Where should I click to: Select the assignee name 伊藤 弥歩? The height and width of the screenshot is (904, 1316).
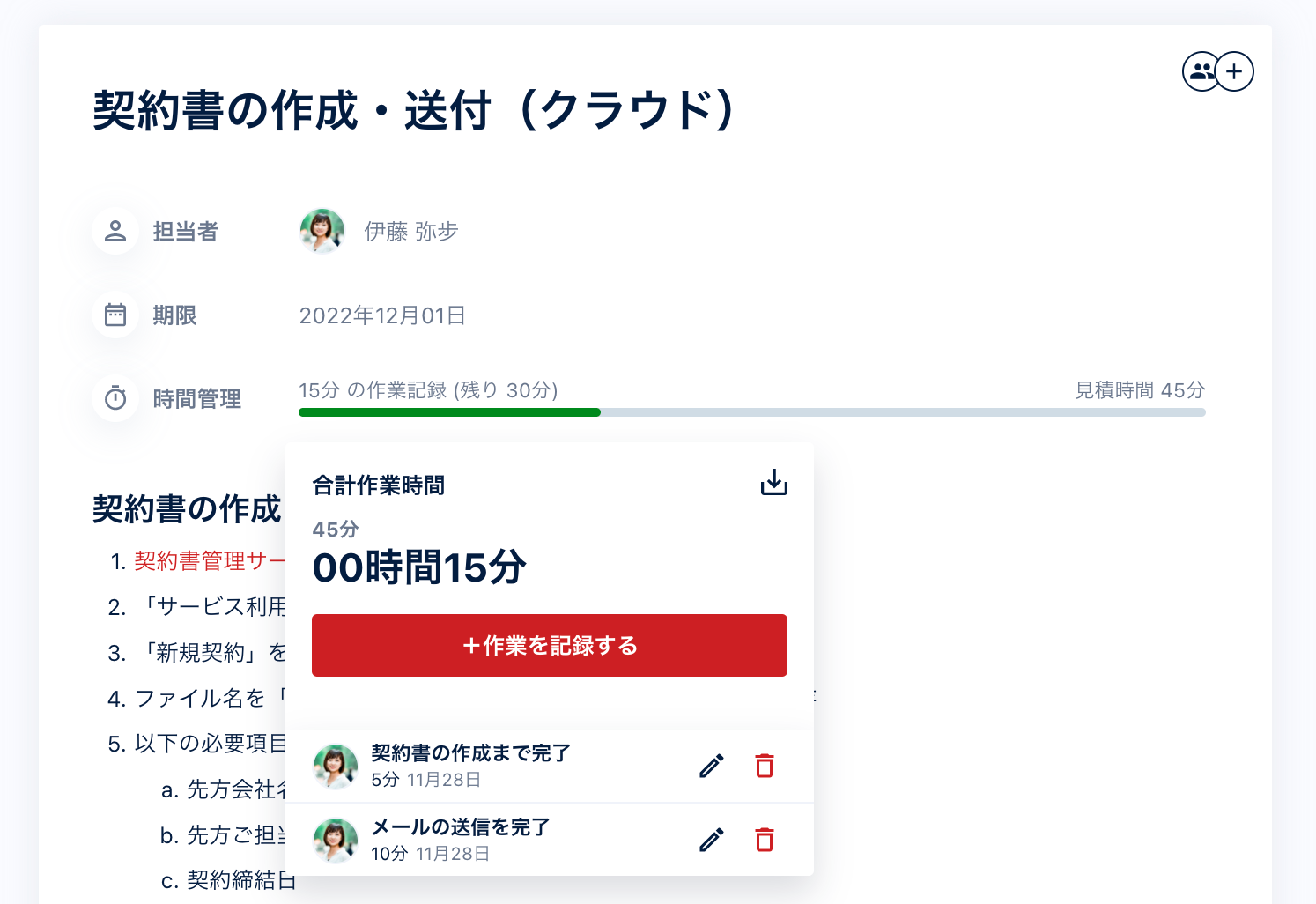tap(411, 231)
